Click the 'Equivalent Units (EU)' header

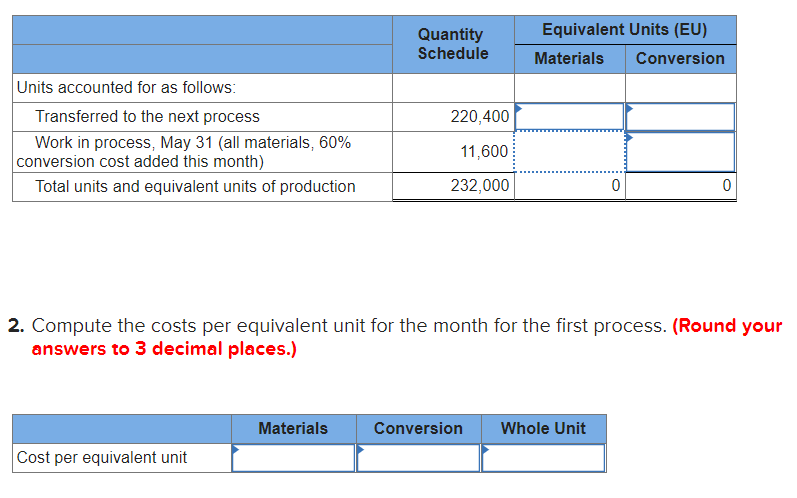click(x=625, y=29)
